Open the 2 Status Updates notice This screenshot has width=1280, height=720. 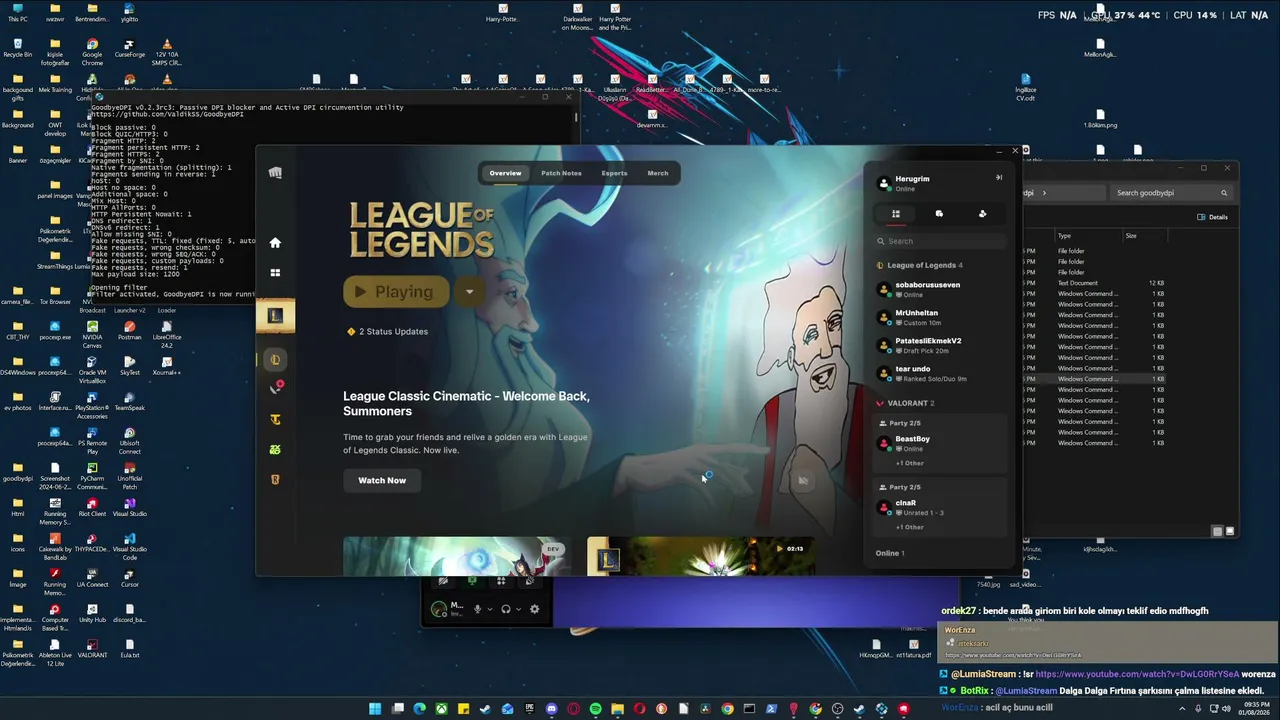point(387,331)
